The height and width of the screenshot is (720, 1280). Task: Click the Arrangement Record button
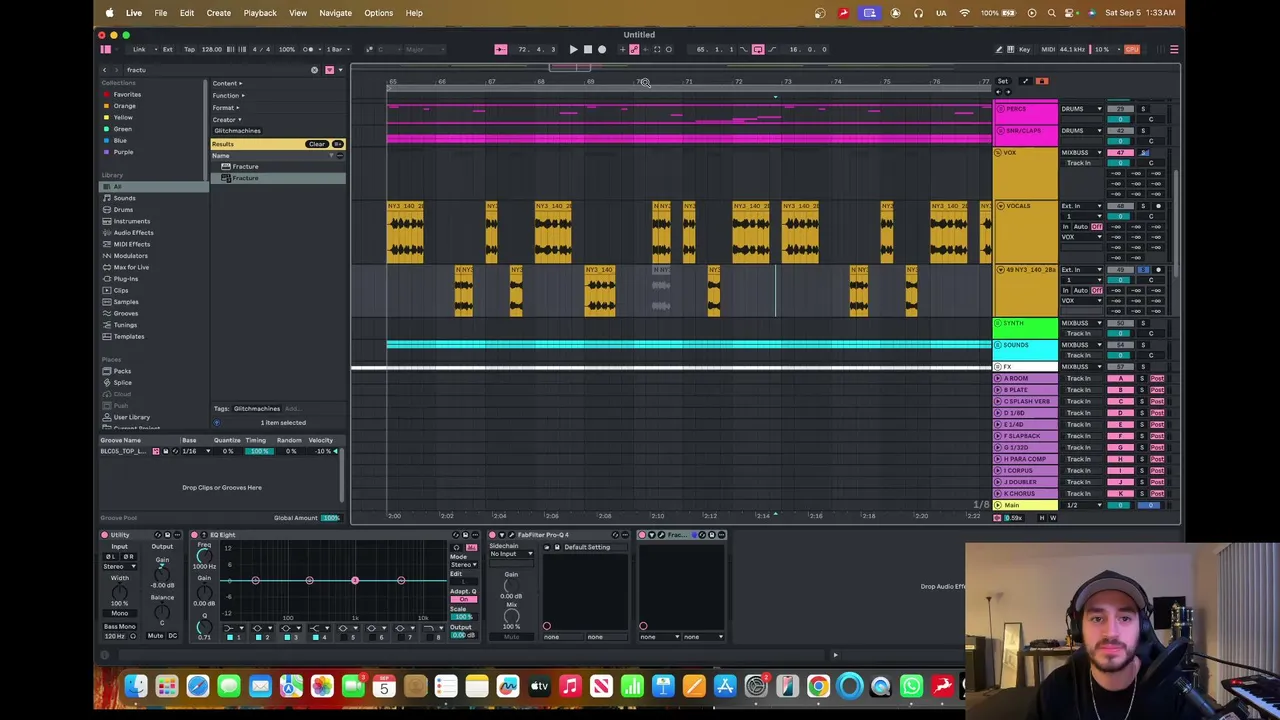601,49
